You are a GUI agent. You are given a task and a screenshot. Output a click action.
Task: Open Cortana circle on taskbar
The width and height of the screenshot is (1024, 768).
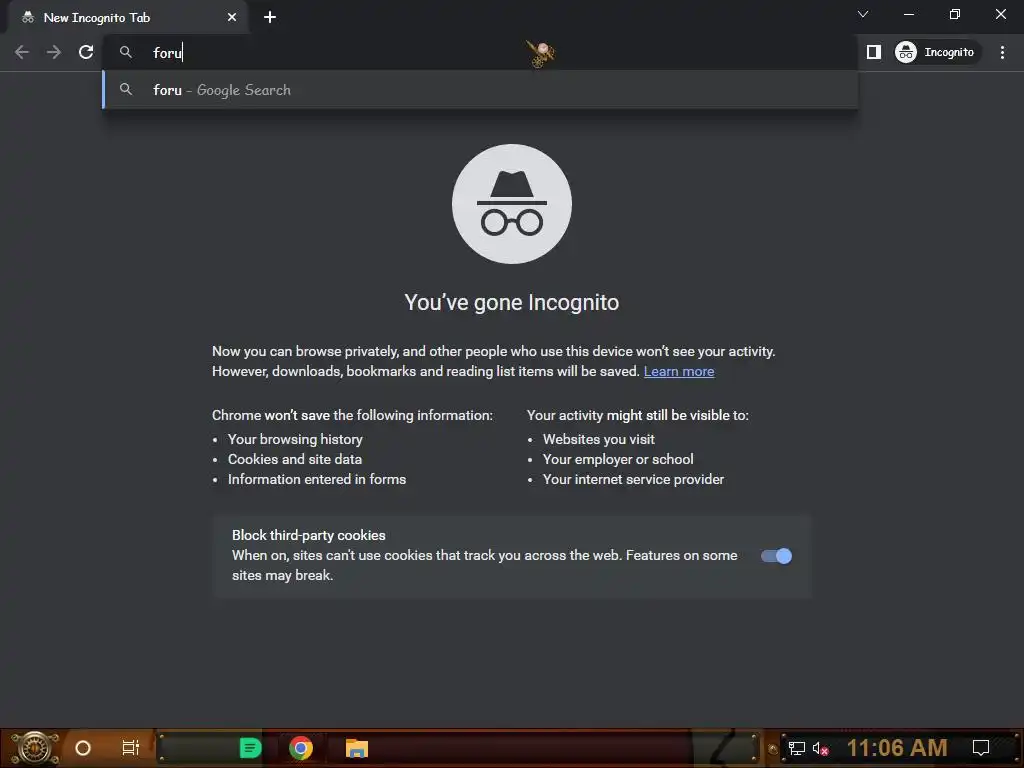(83, 748)
